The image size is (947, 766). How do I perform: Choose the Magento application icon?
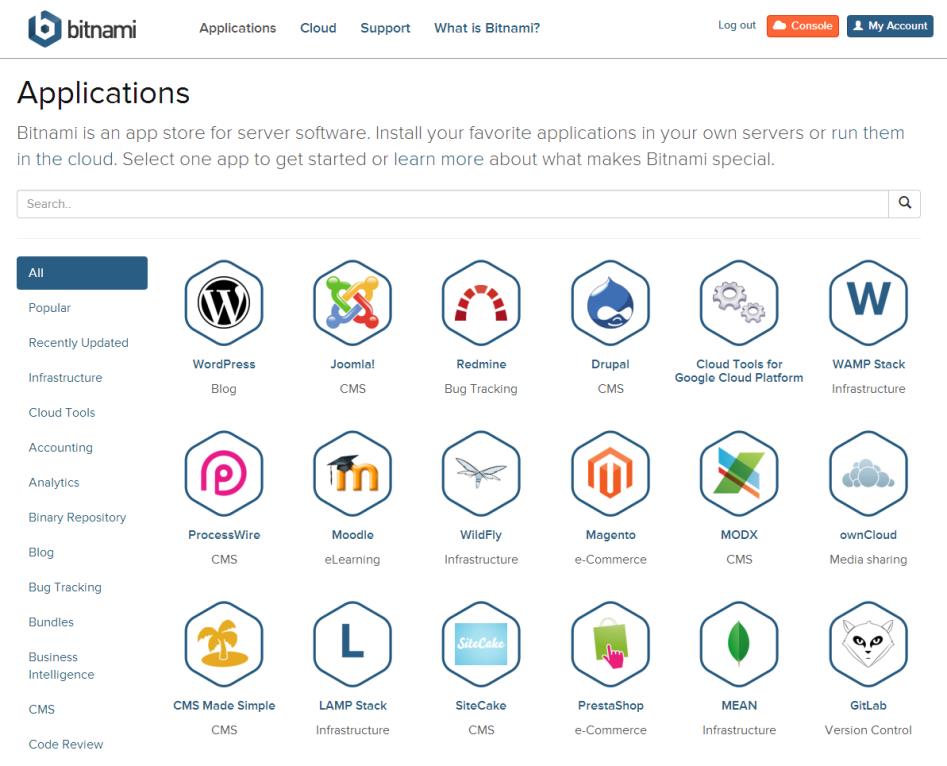[x=610, y=473]
